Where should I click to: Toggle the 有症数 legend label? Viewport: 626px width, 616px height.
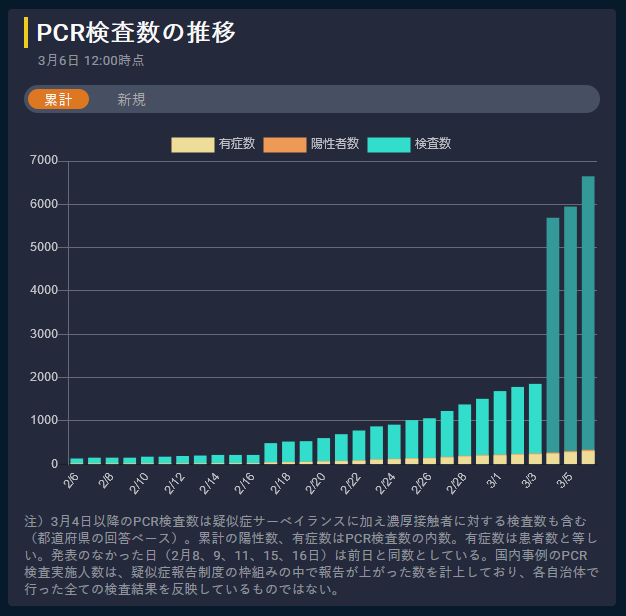click(x=237, y=144)
